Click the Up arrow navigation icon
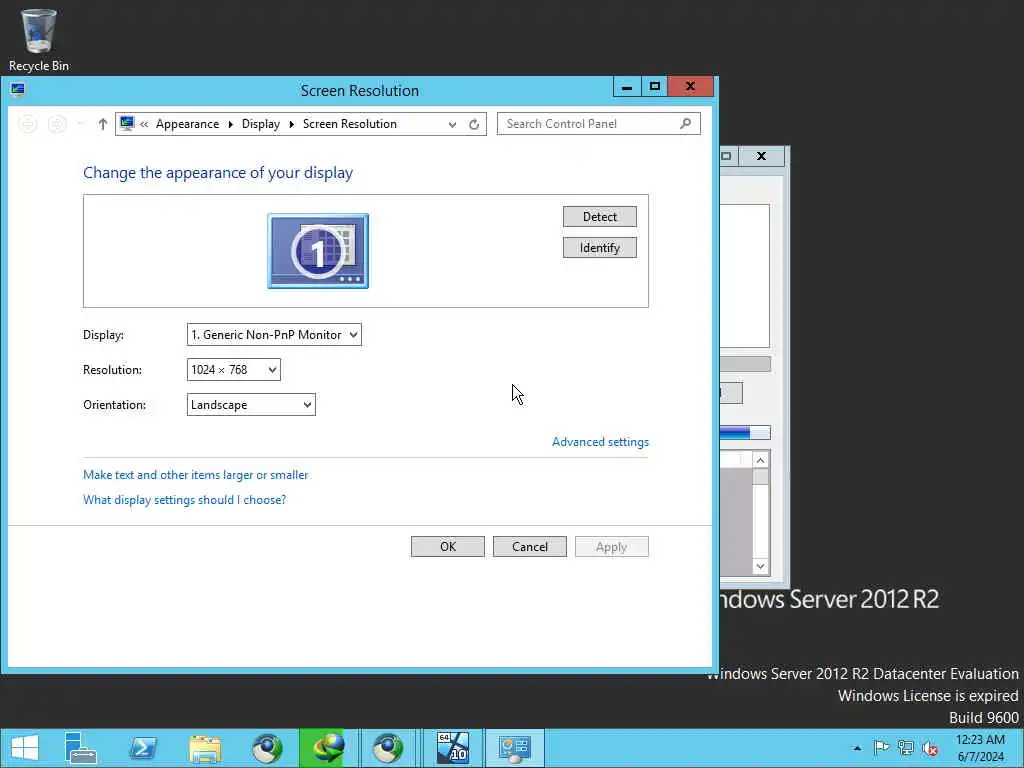 103,124
